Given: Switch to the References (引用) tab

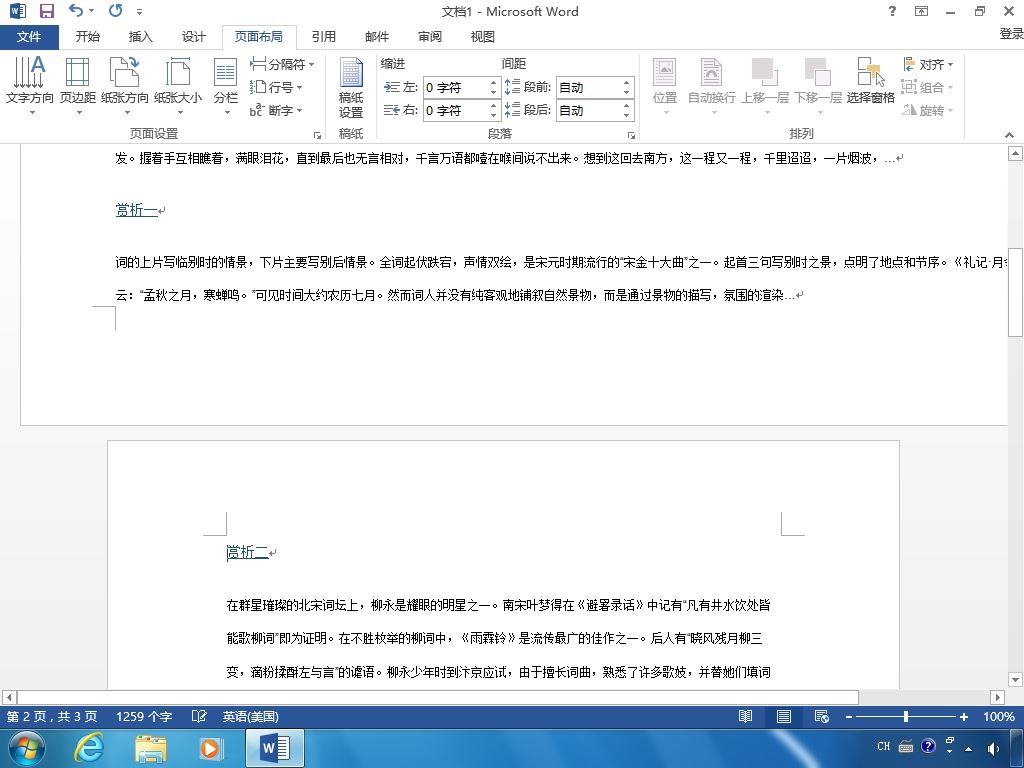Looking at the screenshot, I should [324, 37].
